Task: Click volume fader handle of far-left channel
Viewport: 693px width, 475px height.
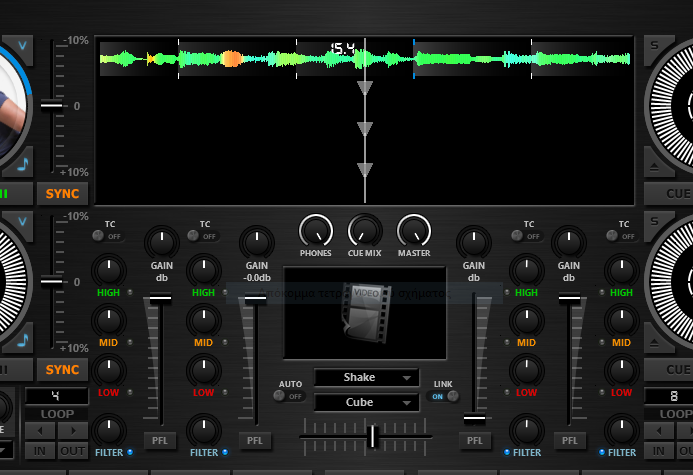Action: pyautogui.click(x=160, y=298)
